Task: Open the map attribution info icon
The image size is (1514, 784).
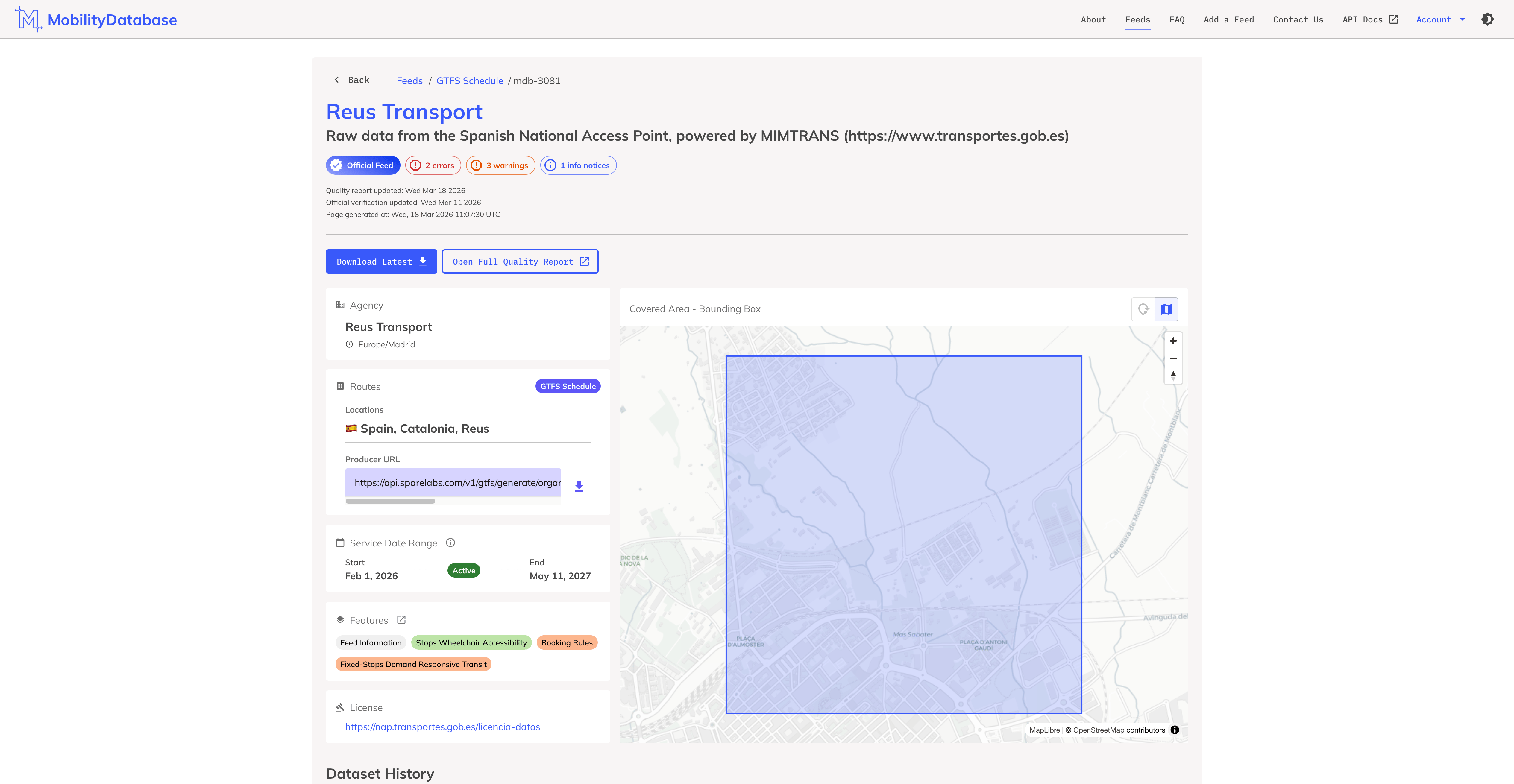Action: coord(1175,730)
